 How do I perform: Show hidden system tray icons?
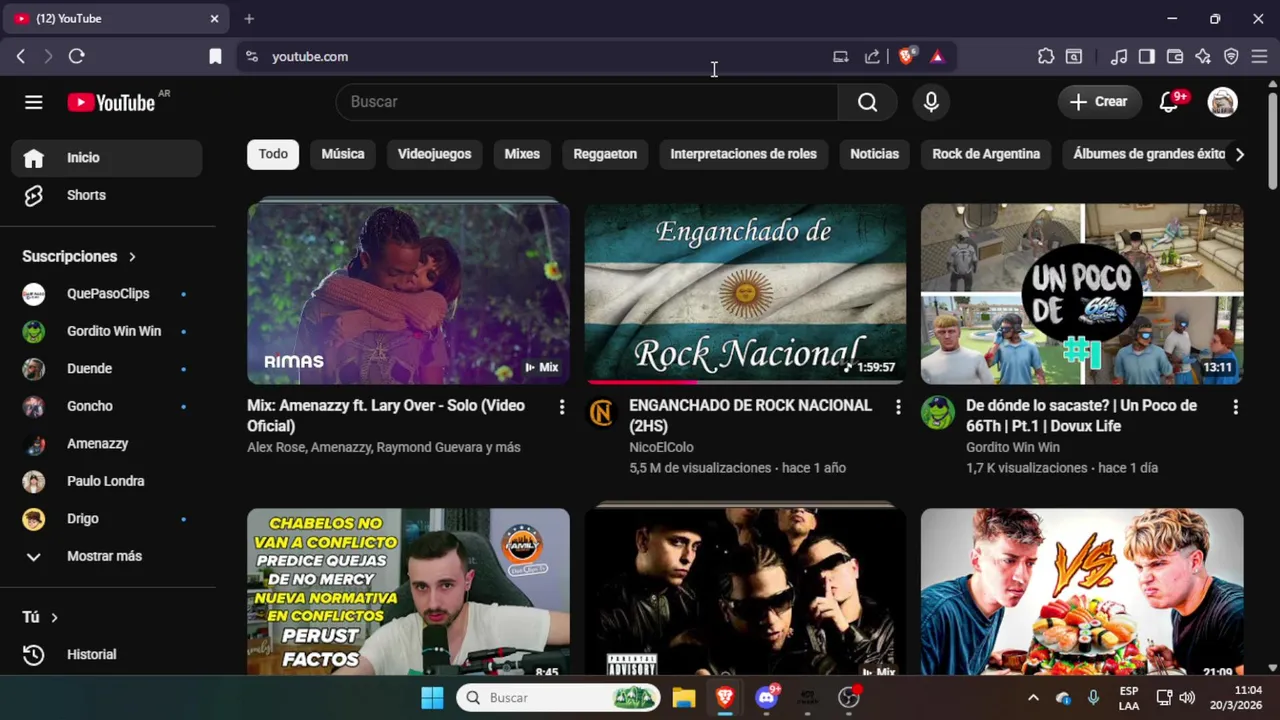point(1033,698)
